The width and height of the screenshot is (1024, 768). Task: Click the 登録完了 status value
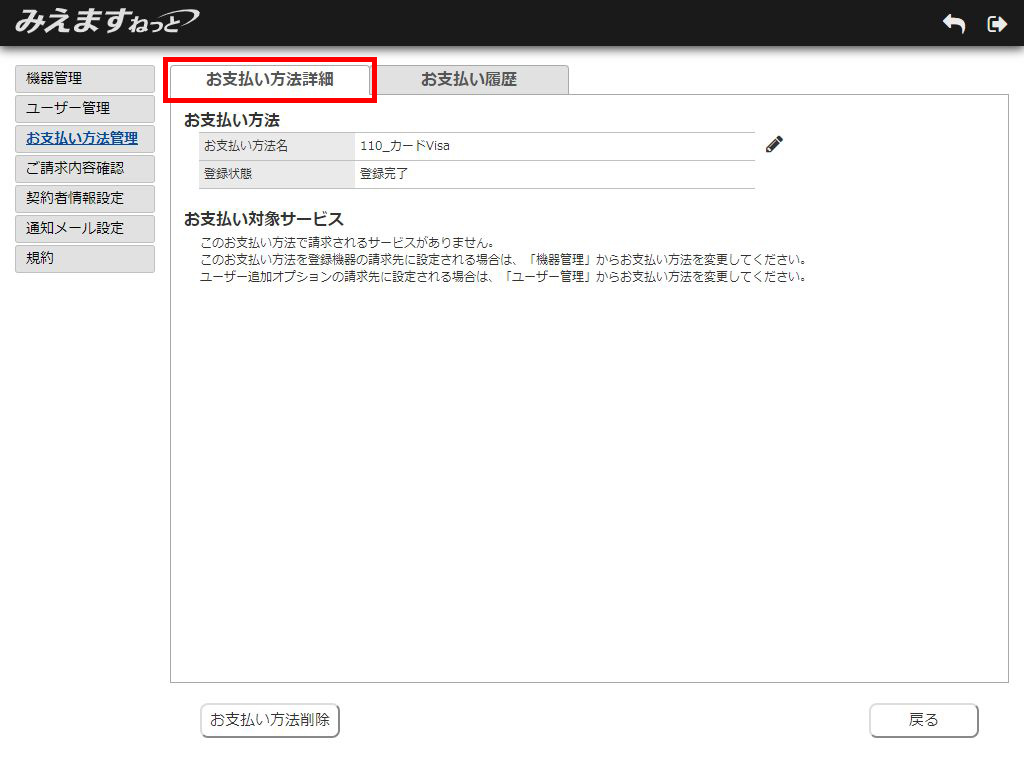(x=384, y=174)
